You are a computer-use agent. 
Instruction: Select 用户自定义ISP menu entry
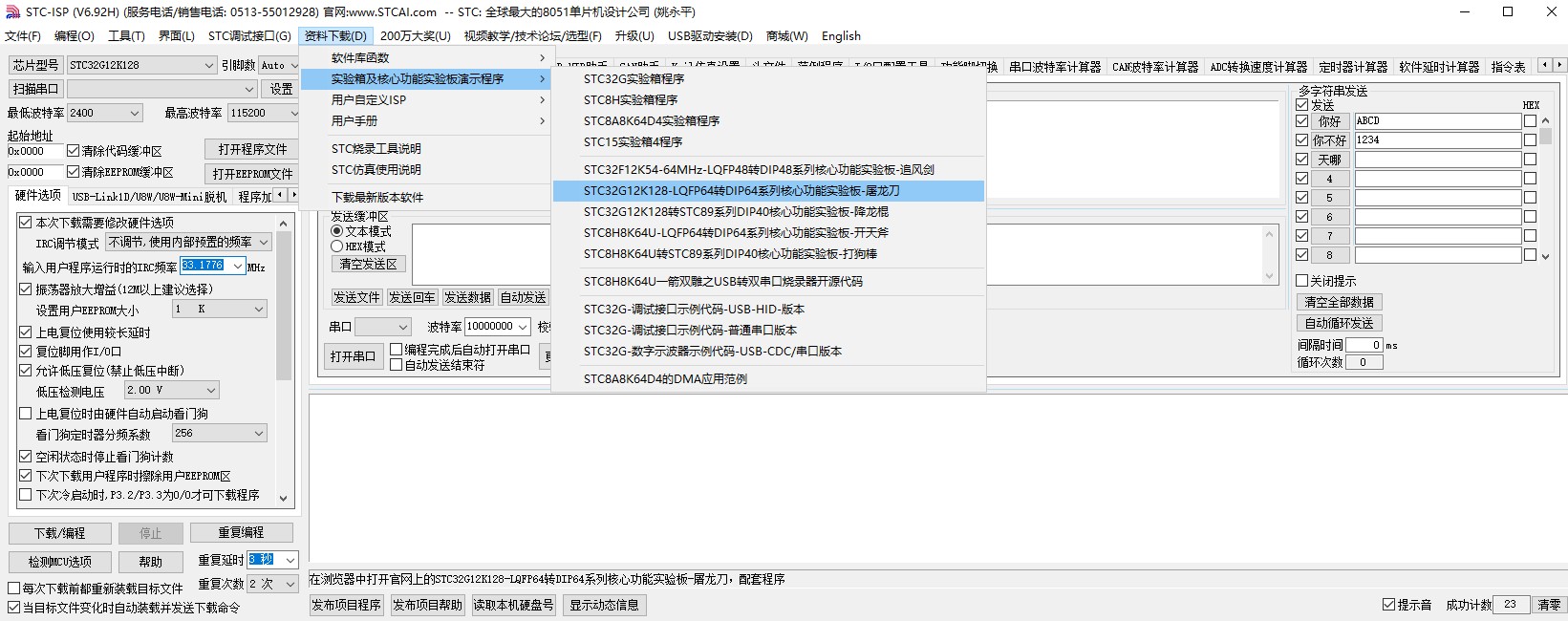tap(425, 100)
